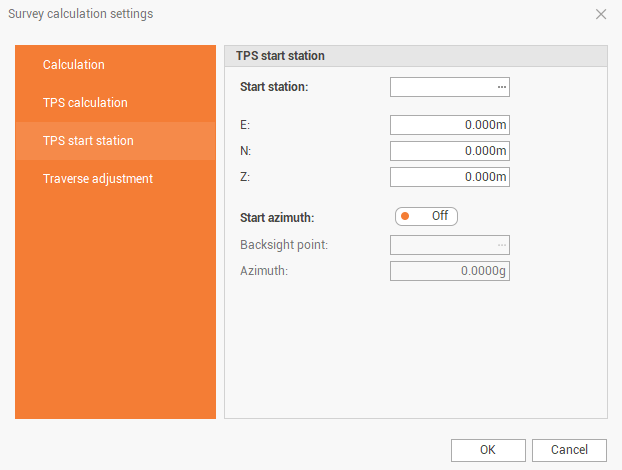Go to the Traverse adjustment section

97,179
